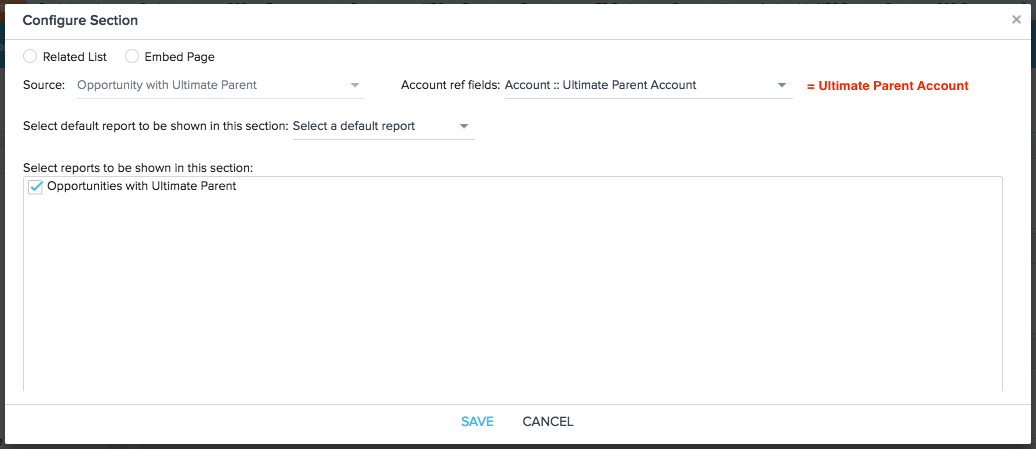This screenshot has width=1036, height=449.
Task: Cancel the section configuration
Action: (x=548, y=421)
